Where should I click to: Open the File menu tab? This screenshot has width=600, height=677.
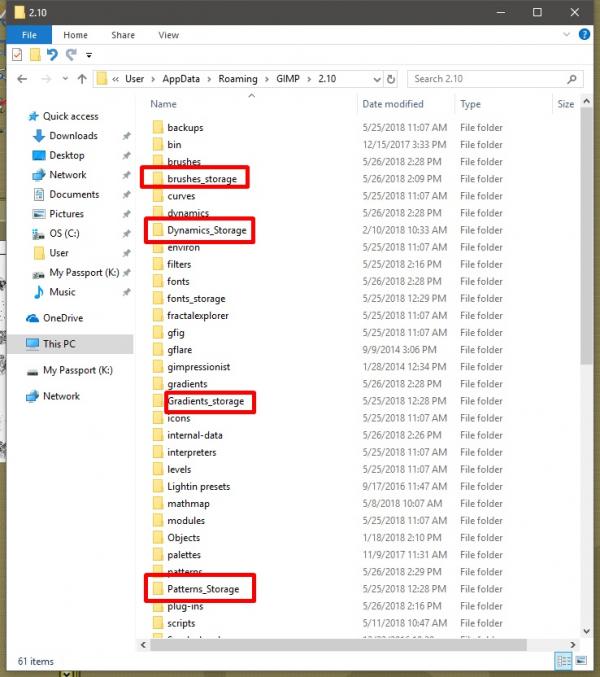pos(29,35)
